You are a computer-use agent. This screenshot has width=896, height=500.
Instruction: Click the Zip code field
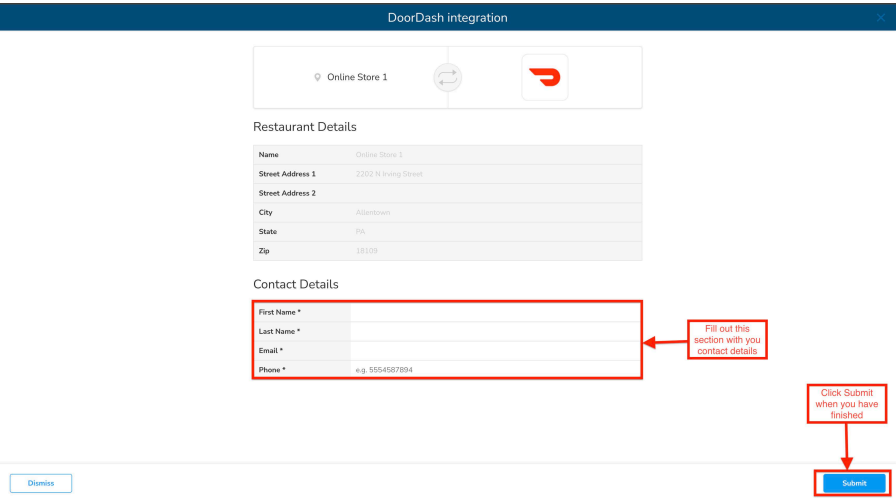click(x=494, y=250)
